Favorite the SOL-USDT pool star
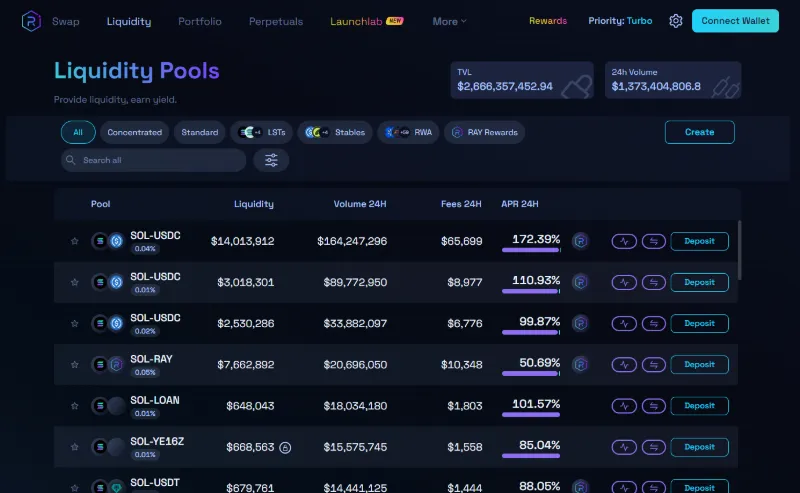 pyautogui.click(x=74, y=488)
